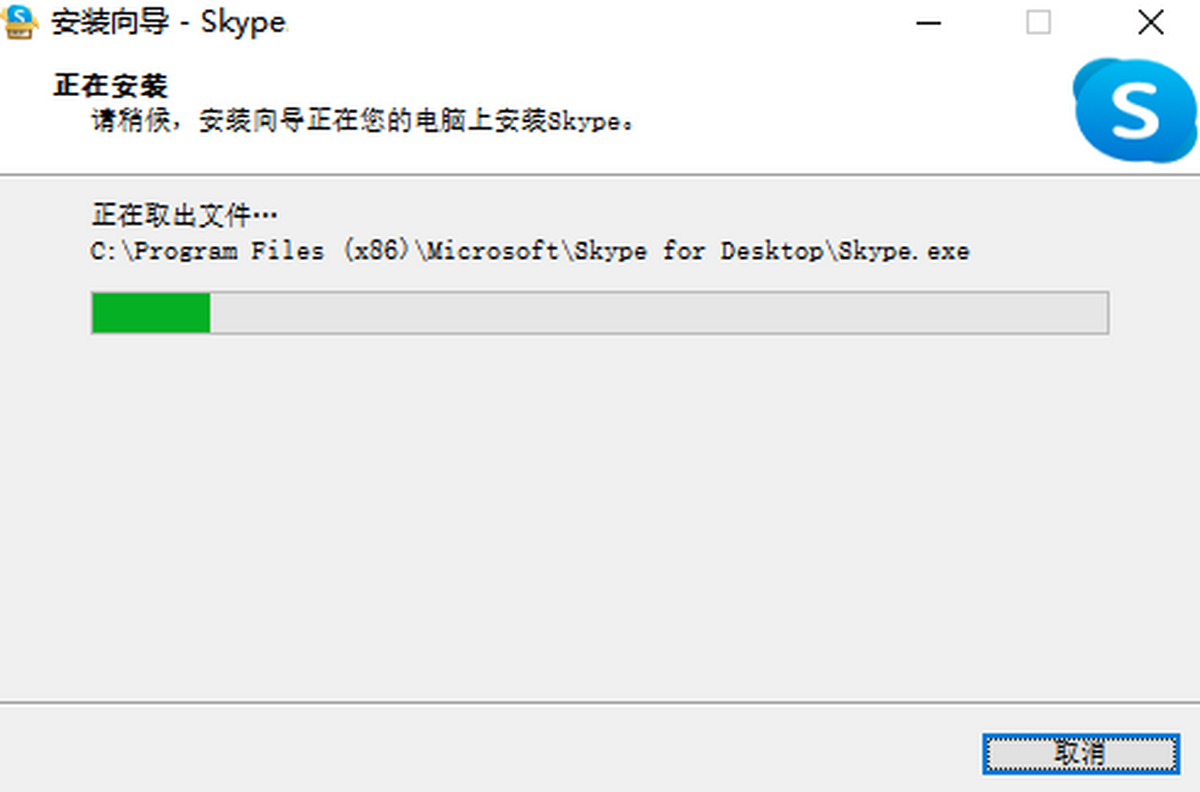Click the blank title bar area beside the title
Image resolution: width=1200 pixels, height=792 pixels.
click(600, 23)
